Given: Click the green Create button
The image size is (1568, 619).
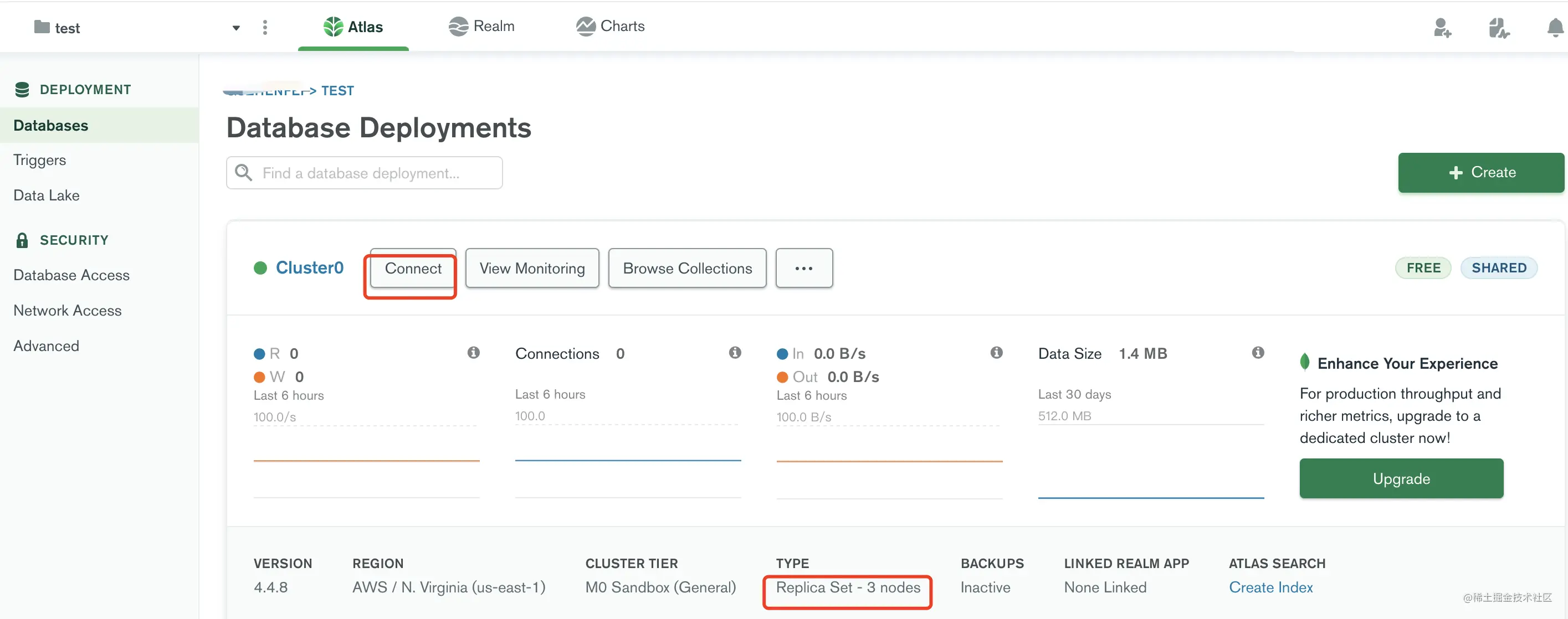Looking at the screenshot, I should point(1480,173).
